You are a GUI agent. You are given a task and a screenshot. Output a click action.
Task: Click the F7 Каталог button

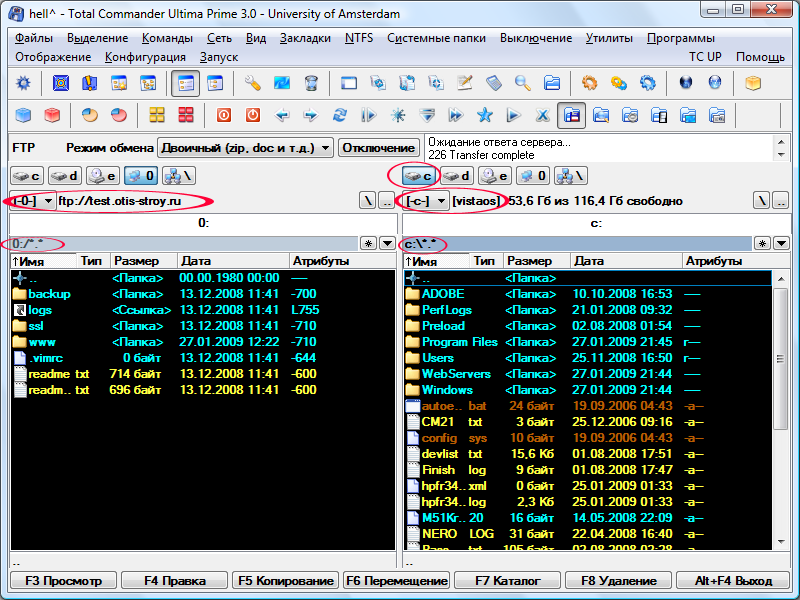[x=508, y=581]
